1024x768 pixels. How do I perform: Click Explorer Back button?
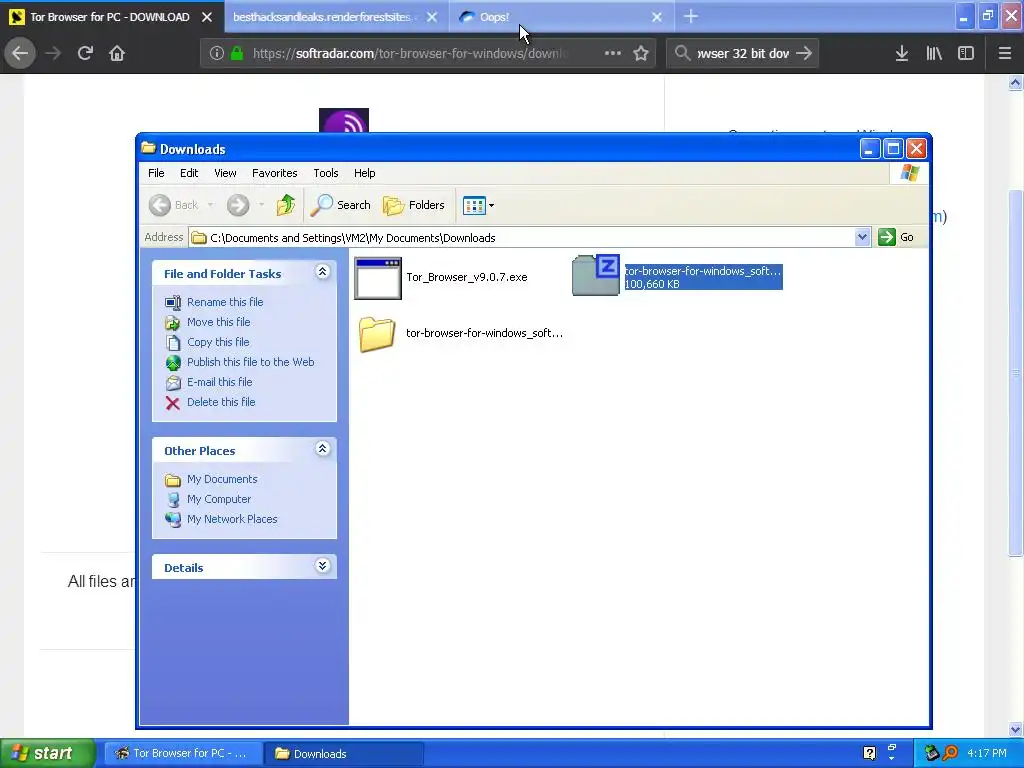click(174, 205)
